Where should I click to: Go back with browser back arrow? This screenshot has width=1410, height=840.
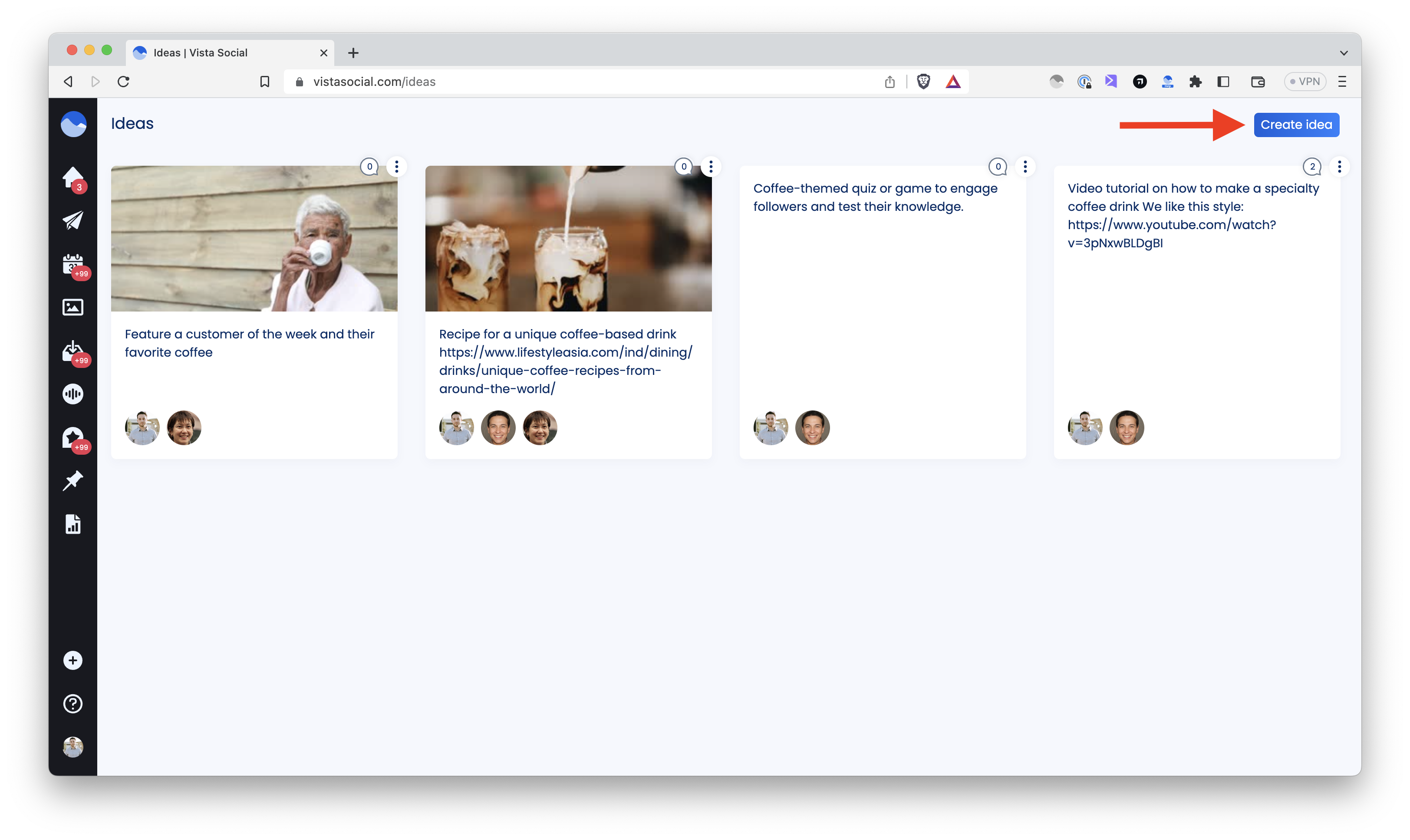point(69,82)
